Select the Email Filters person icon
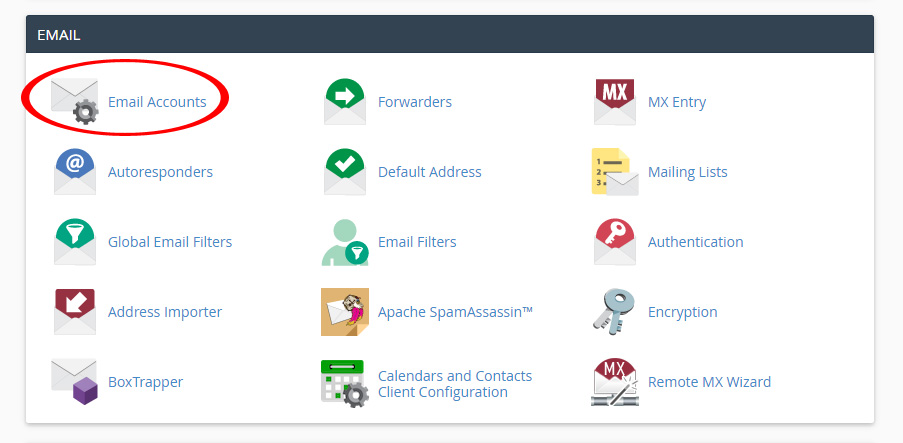Viewport: 903px width, 443px height. point(345,242)
